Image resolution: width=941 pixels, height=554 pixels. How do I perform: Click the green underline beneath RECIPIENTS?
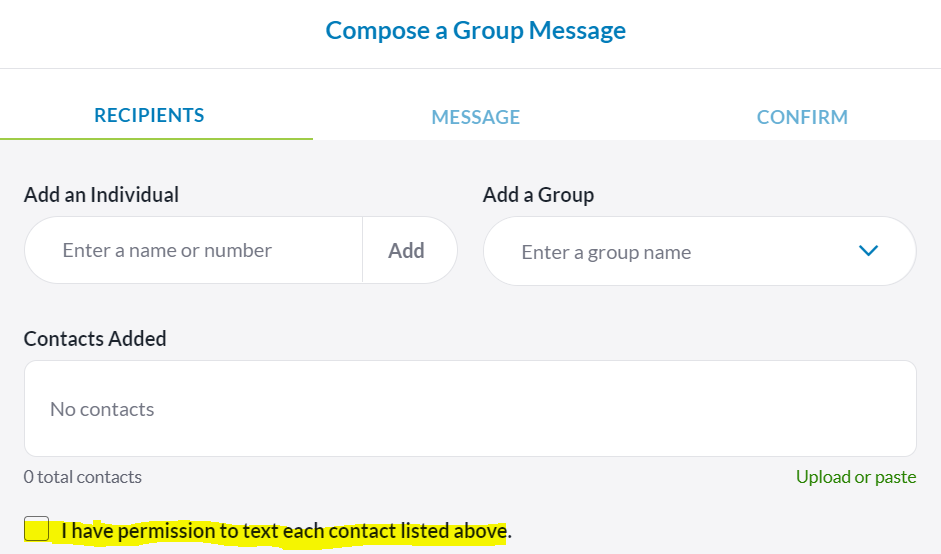pos(156,138)
